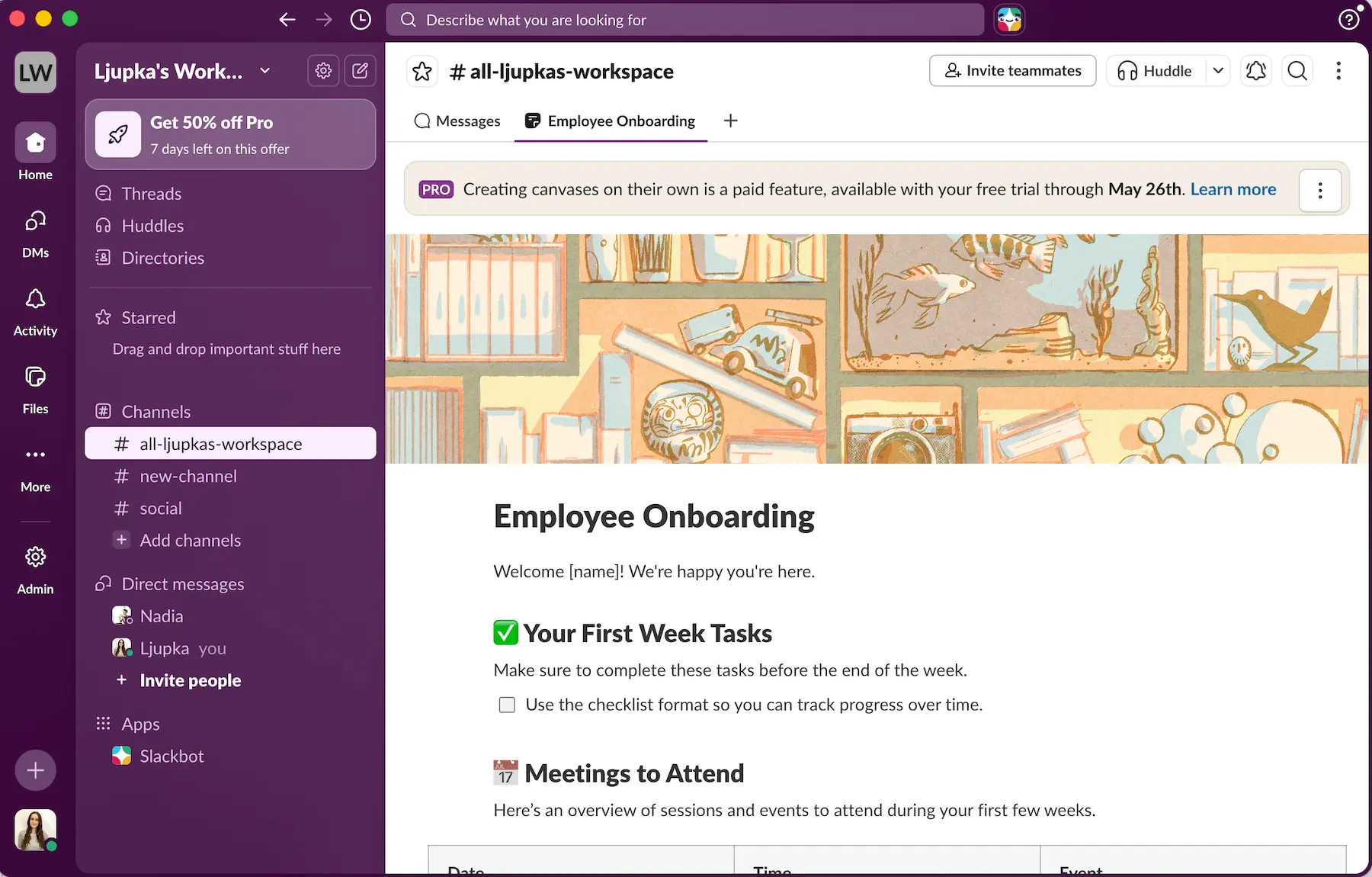Image resolution: width=1372 pixels, height=877 pixels.
Task: Open sidebar preferences gear icon
Action: (x=323, y=71)
